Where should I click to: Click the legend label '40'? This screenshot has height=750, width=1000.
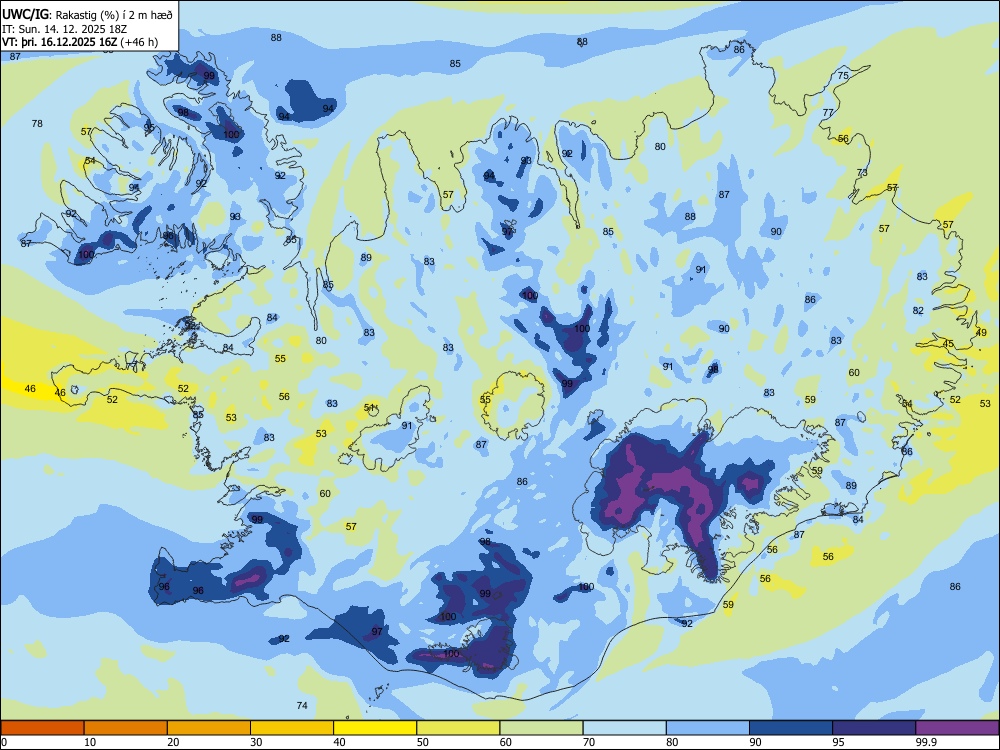click(x=339, y=742)
